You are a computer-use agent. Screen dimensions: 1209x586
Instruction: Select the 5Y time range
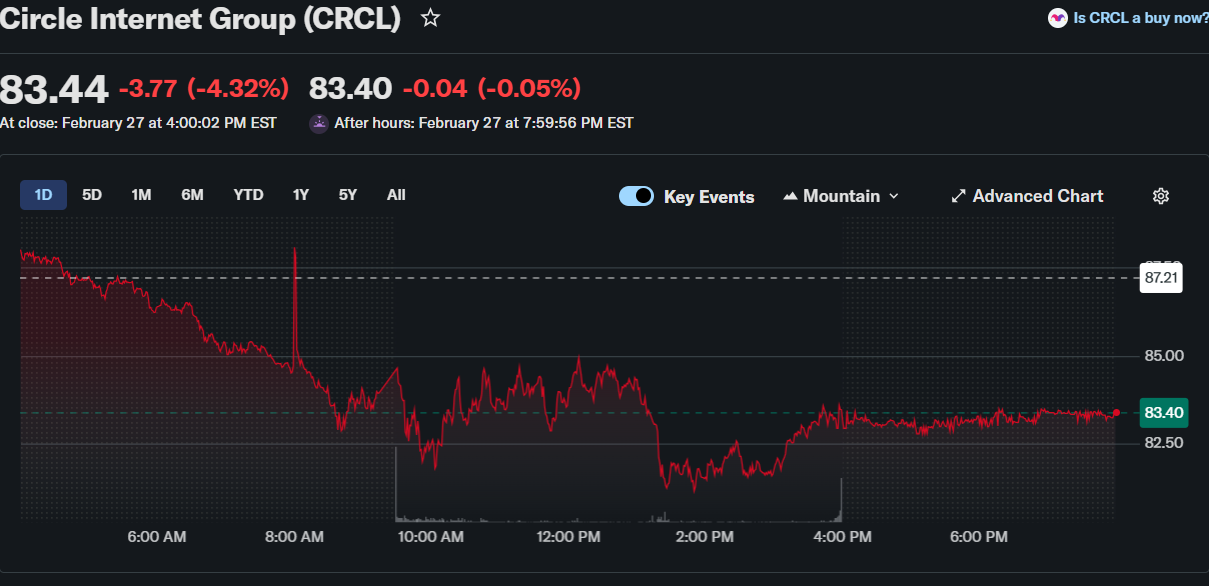click(x=347, y=195)
